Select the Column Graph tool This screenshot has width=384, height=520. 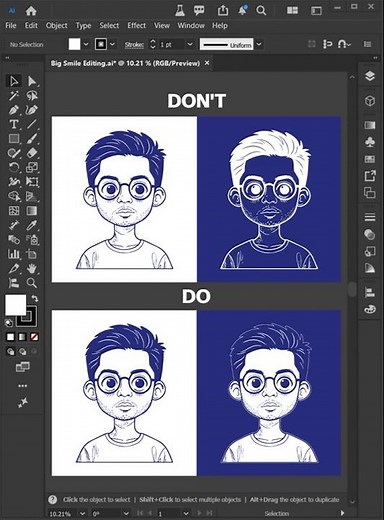click(x=14, y=254)
